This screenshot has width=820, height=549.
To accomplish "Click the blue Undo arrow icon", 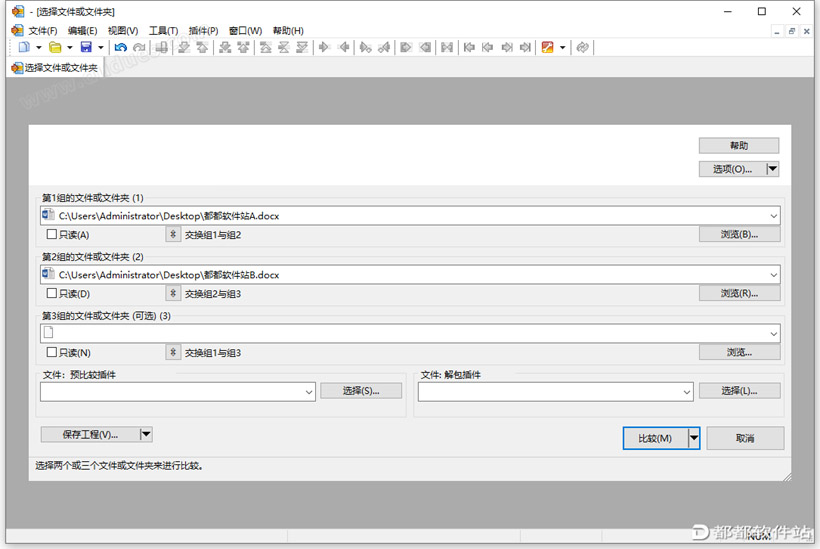I will pyautogui.click(x=121, y=48).
